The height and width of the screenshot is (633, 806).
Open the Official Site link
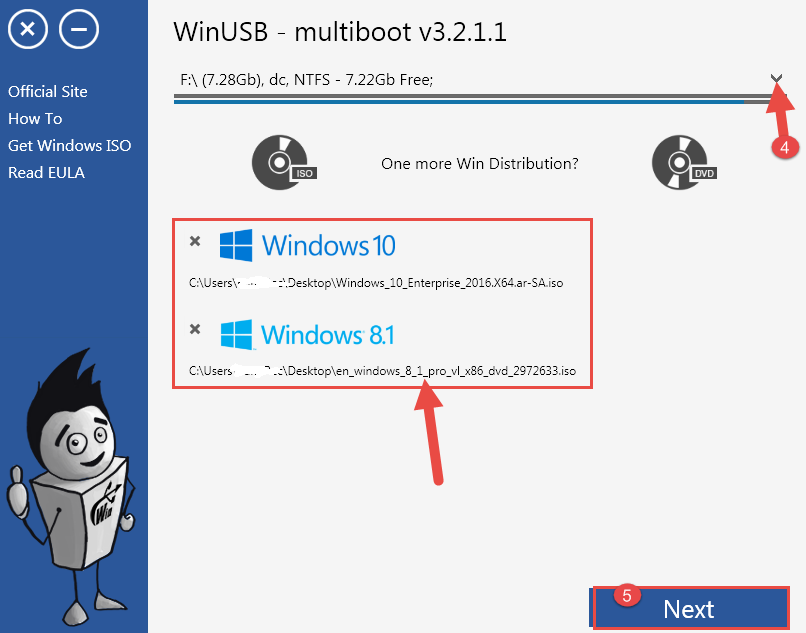pyautogui.click(x=48, y=92)
